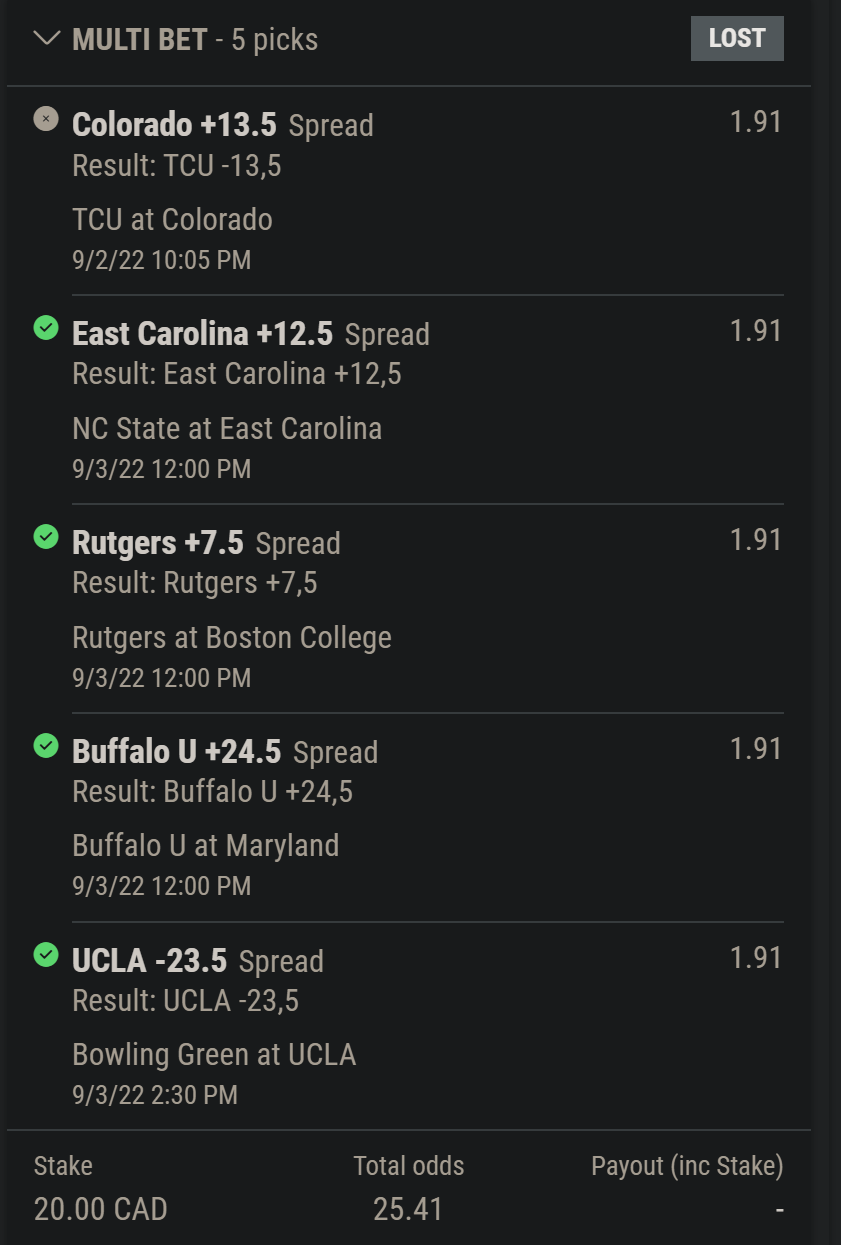Click green check icon beside UCLA

coord(46,955)
